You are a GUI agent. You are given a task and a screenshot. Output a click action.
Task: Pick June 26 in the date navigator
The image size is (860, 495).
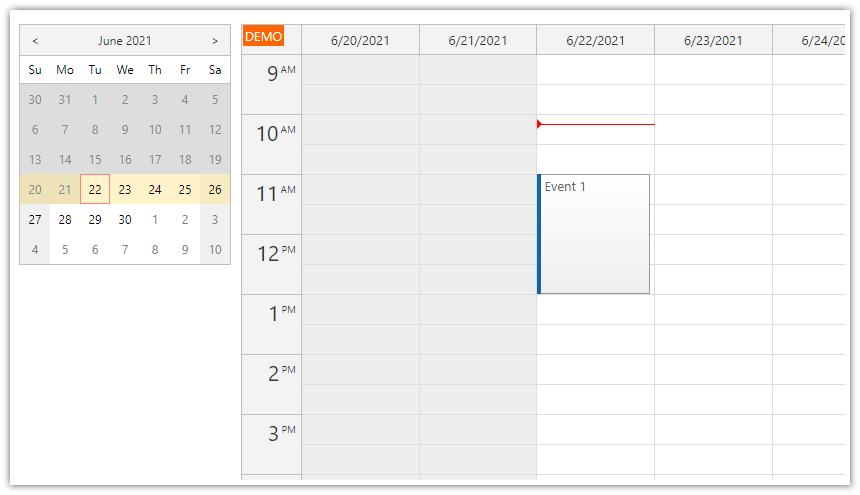(215, 190)
